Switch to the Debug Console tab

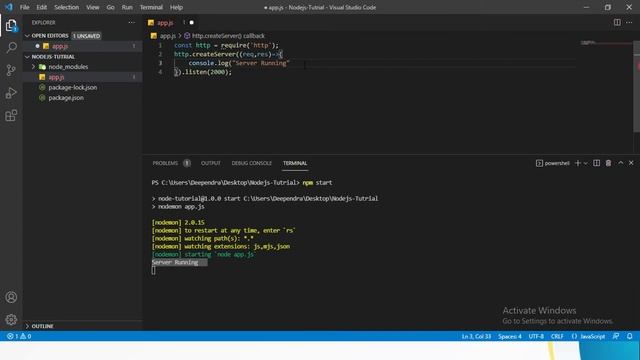[x=251, y=163]
